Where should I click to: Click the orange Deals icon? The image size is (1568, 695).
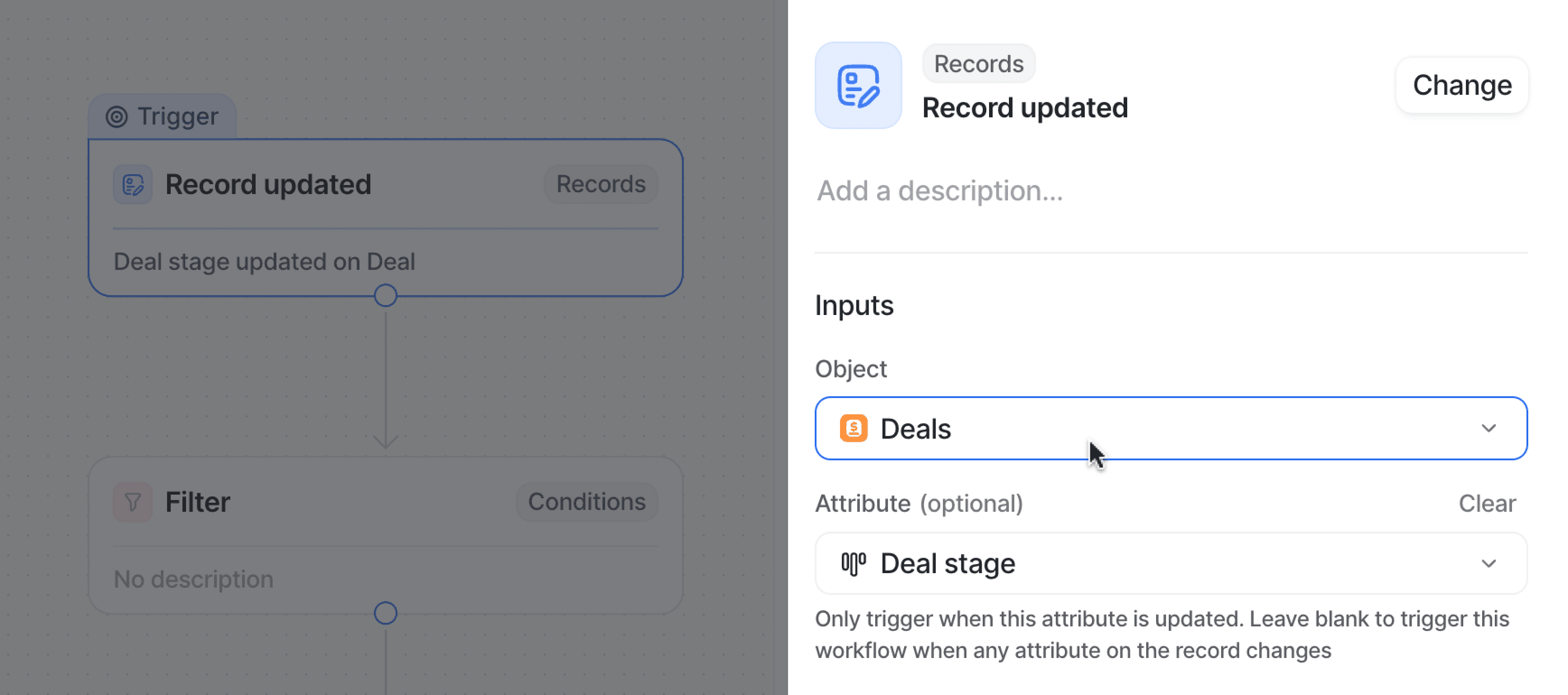(854, 428)
